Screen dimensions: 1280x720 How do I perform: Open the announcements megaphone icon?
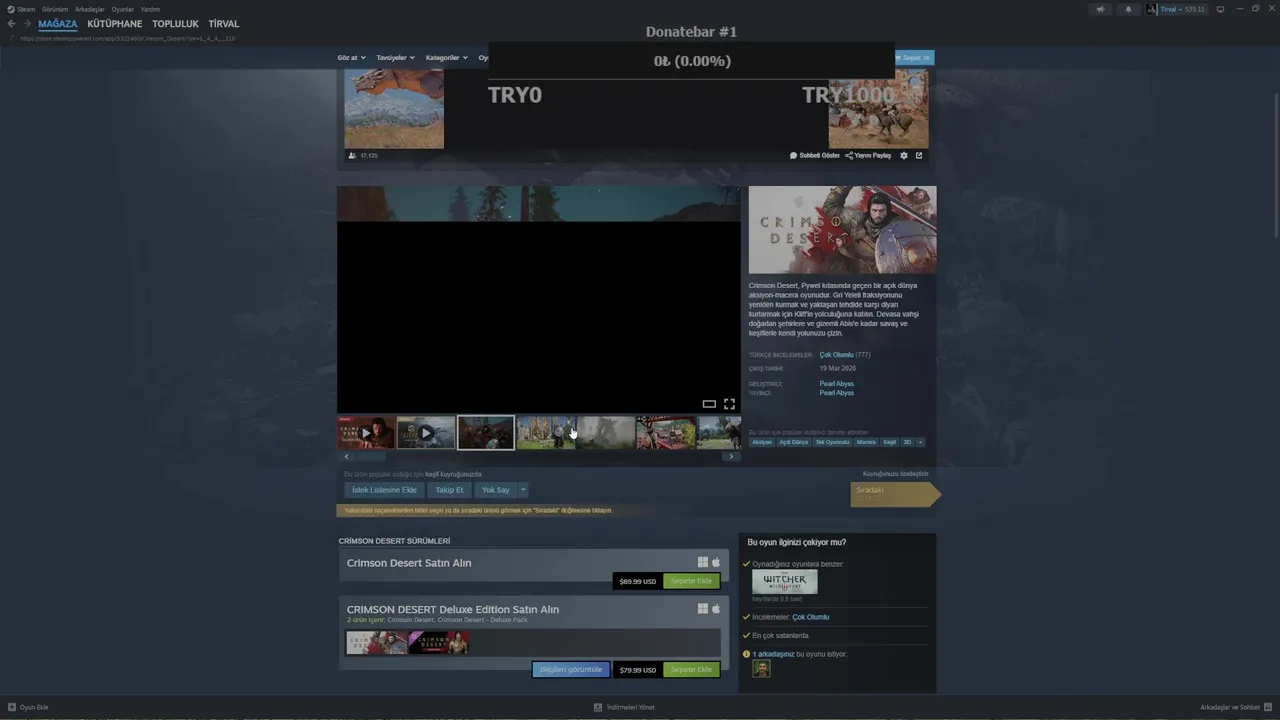(1100, 9)
